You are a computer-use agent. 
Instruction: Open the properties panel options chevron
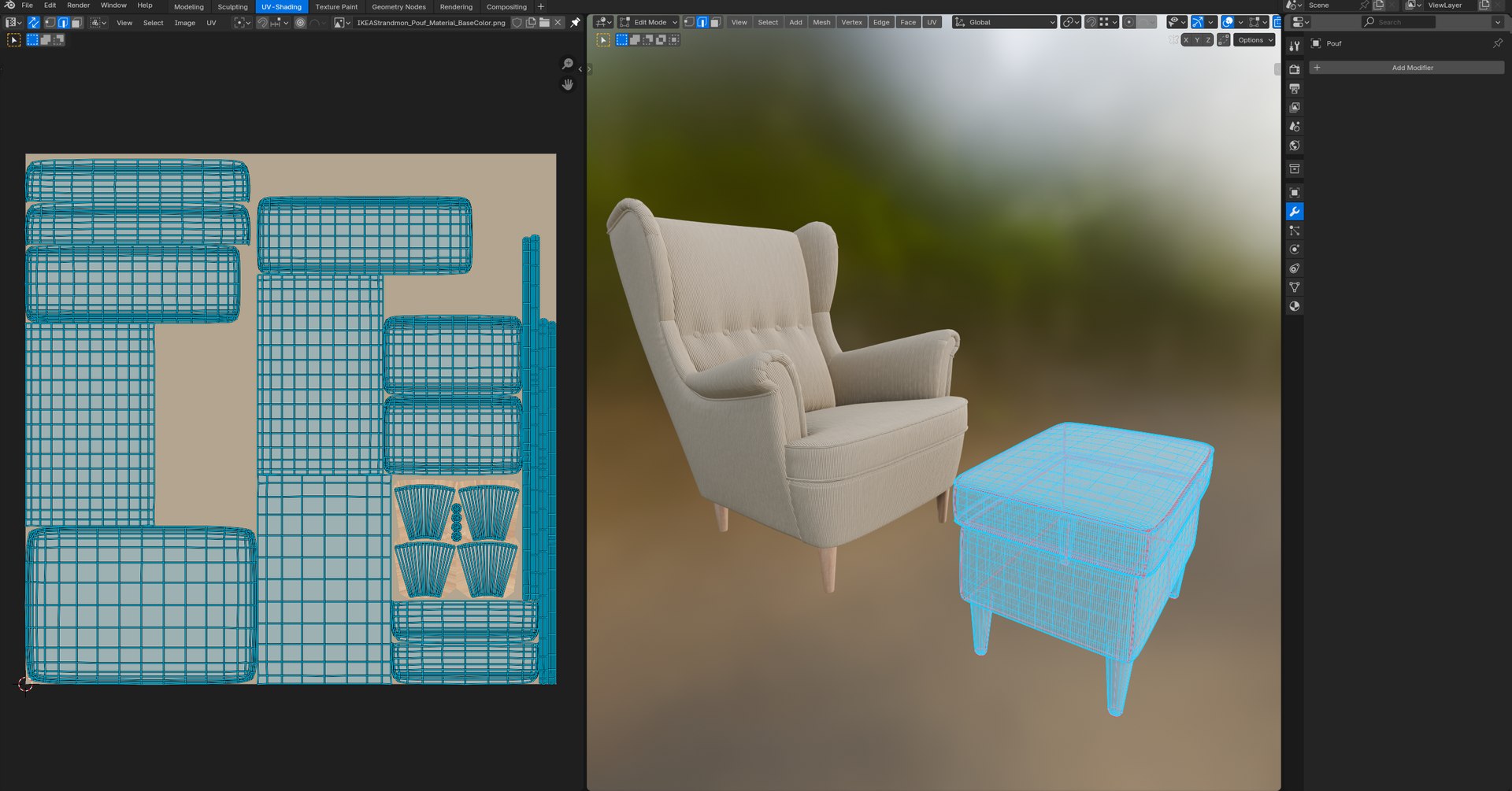point(1497,22)
